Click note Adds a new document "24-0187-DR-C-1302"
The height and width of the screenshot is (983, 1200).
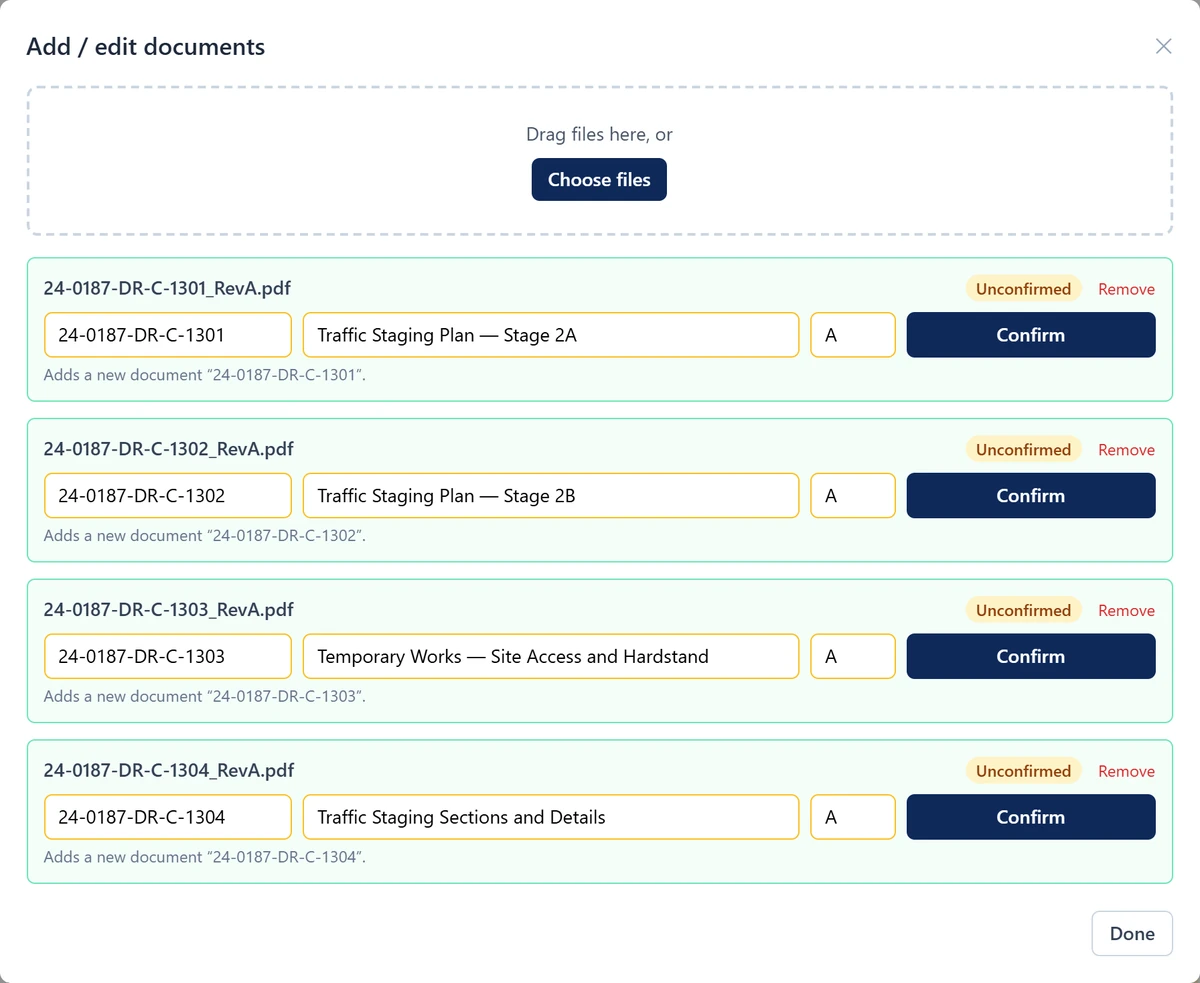[x=205, y=536]
